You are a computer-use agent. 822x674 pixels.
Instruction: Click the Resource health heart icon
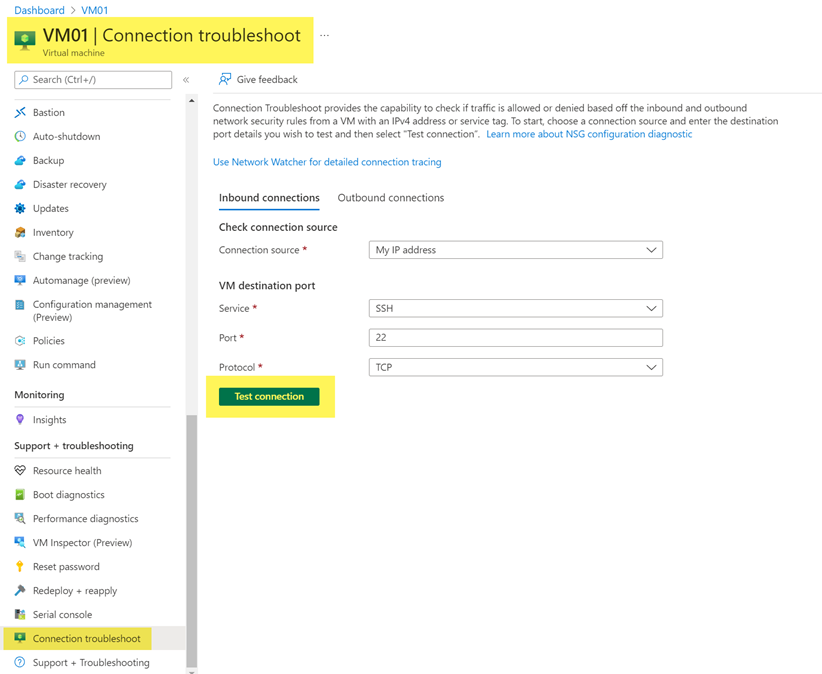coord(20,471)
